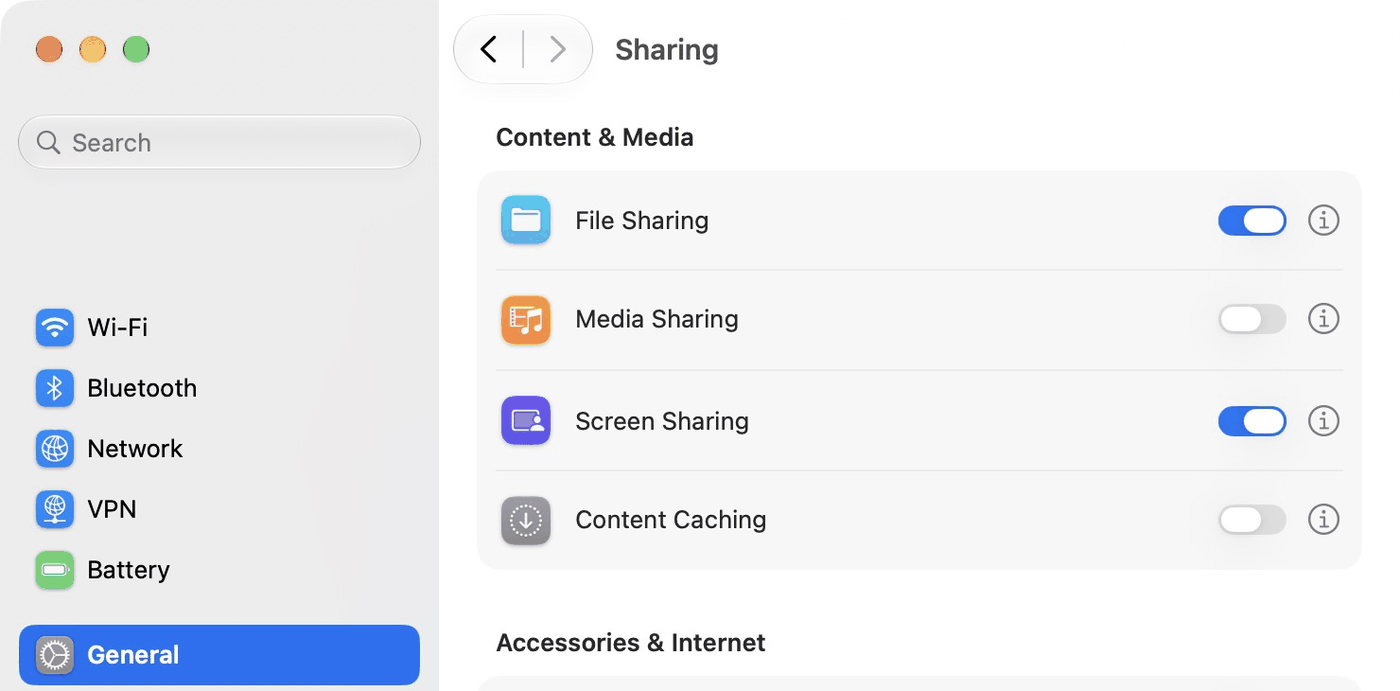Image resolution: width=1400 pixels, height=691 pixels.
Task: Click the File Sharing folder icon
Action: coord(526,220)
